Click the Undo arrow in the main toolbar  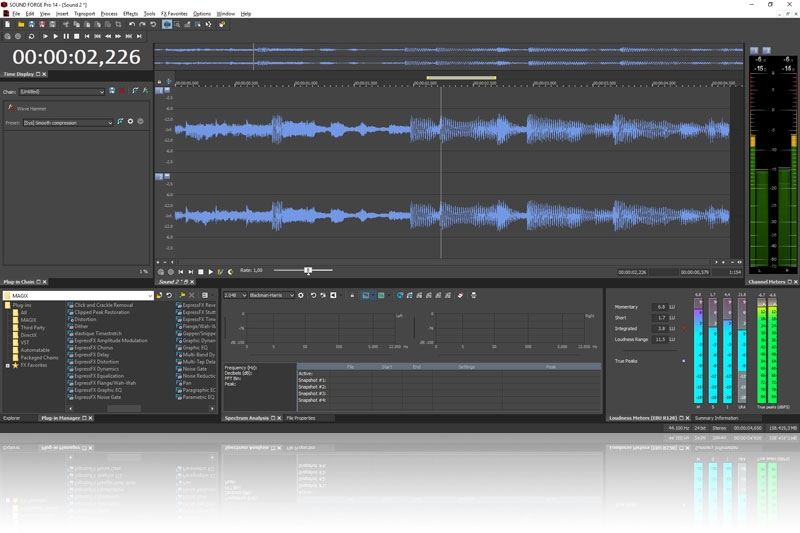click(130, 24)
